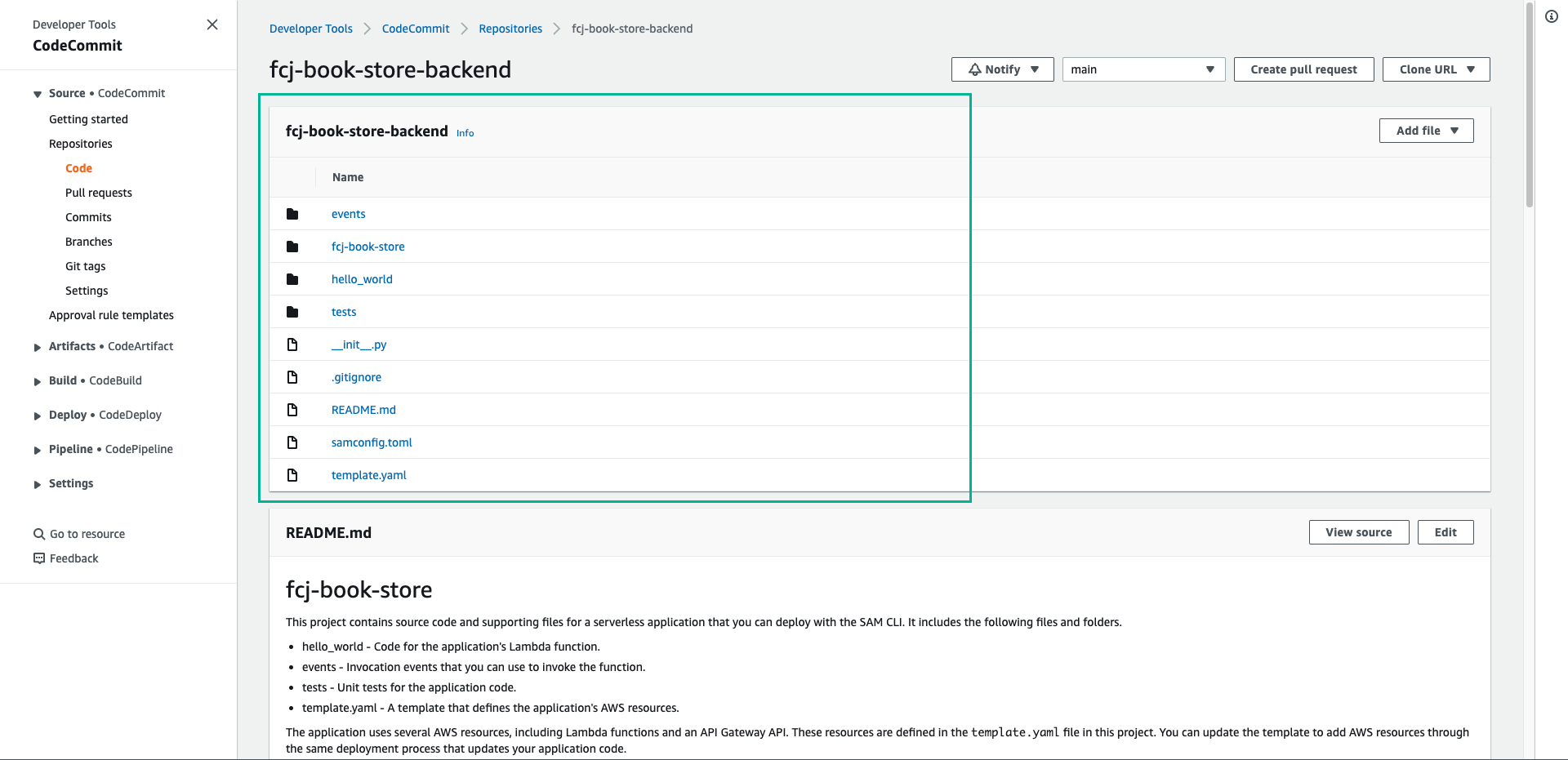Click the Info link beside repository name
Screen dimensions: 1568x760
[465, 133]
